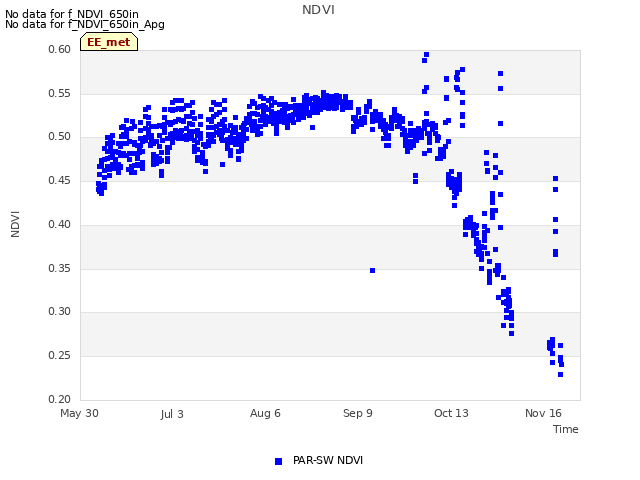
Task: Click the 0.25 y-axis value
Action: pyautogui.click(x=59, y=356)
